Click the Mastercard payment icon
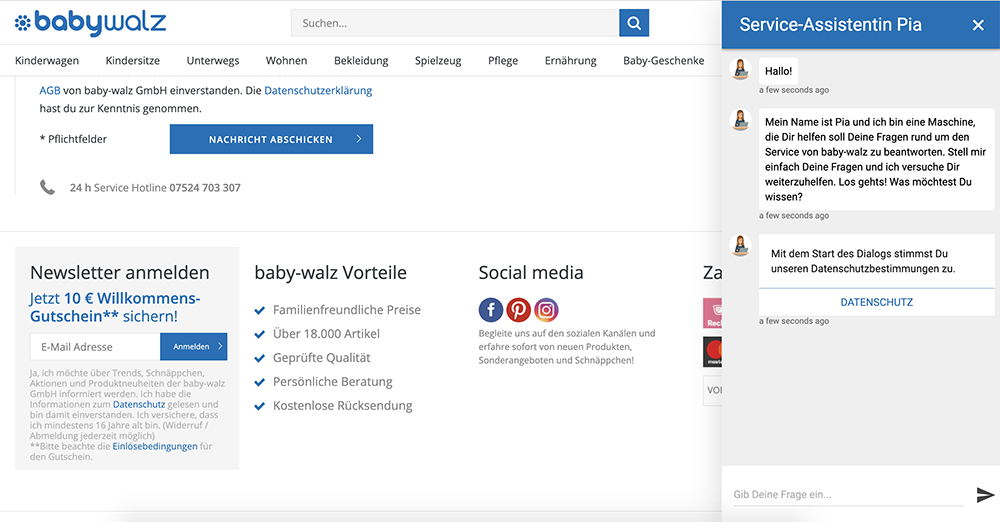This screenshot has height=522, width=1000. click(712, 352)
